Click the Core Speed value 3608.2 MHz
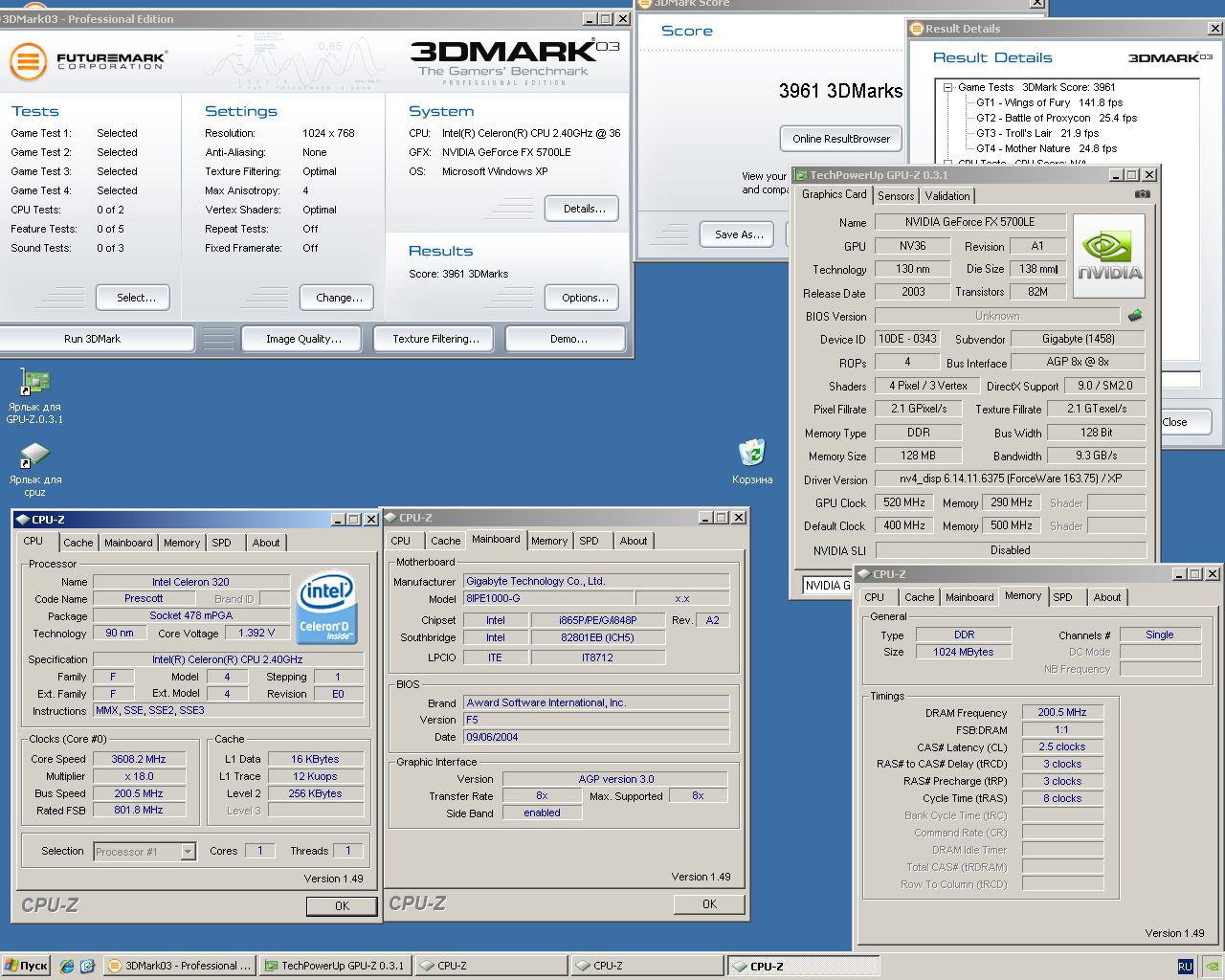 (139, 759)
